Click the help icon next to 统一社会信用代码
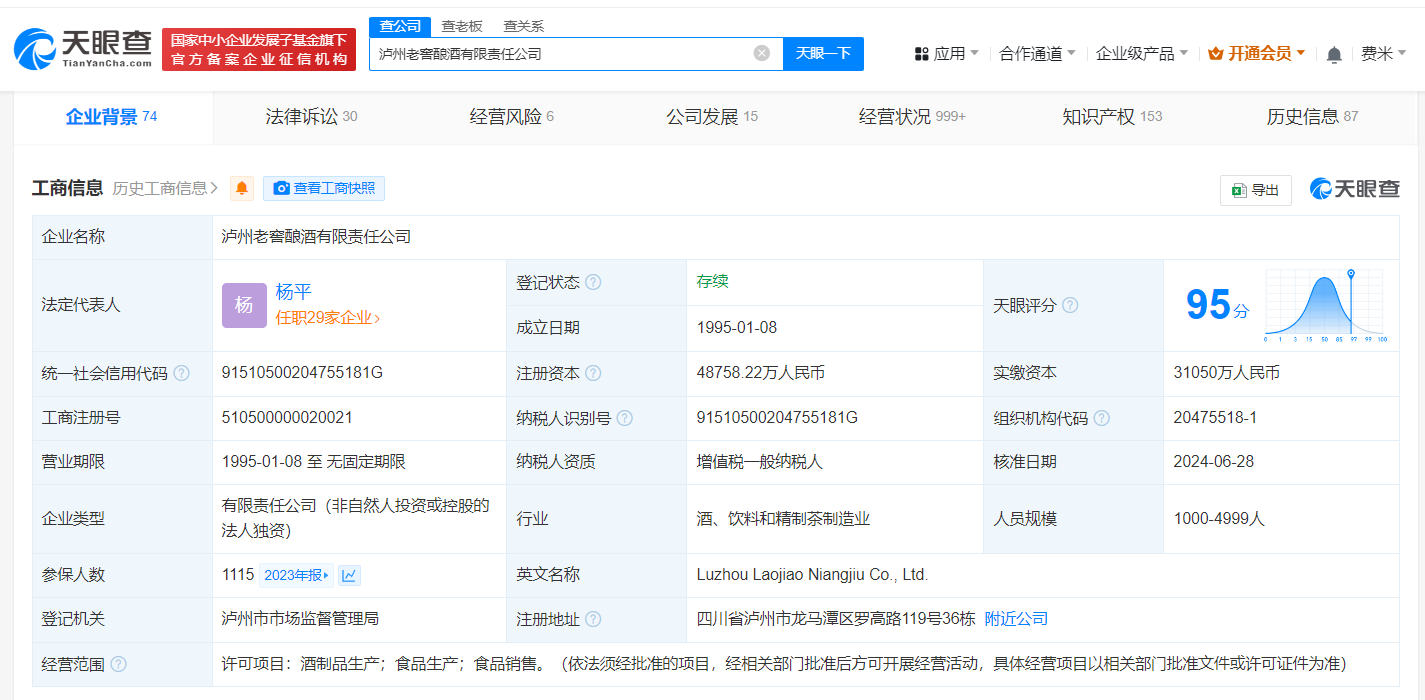The width and height of the screenshot is (1425, 700). tap(181, 373)
